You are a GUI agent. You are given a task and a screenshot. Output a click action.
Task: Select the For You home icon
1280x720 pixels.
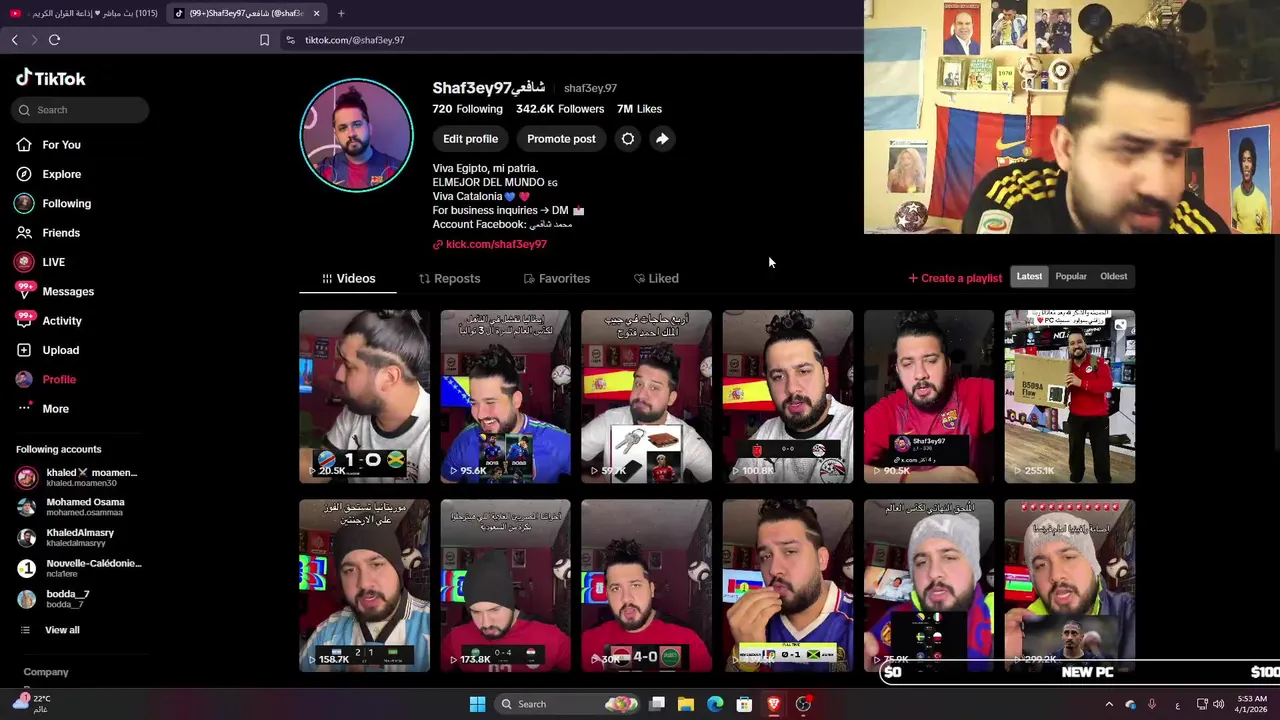pyautogui.click(x=24, y=145)
